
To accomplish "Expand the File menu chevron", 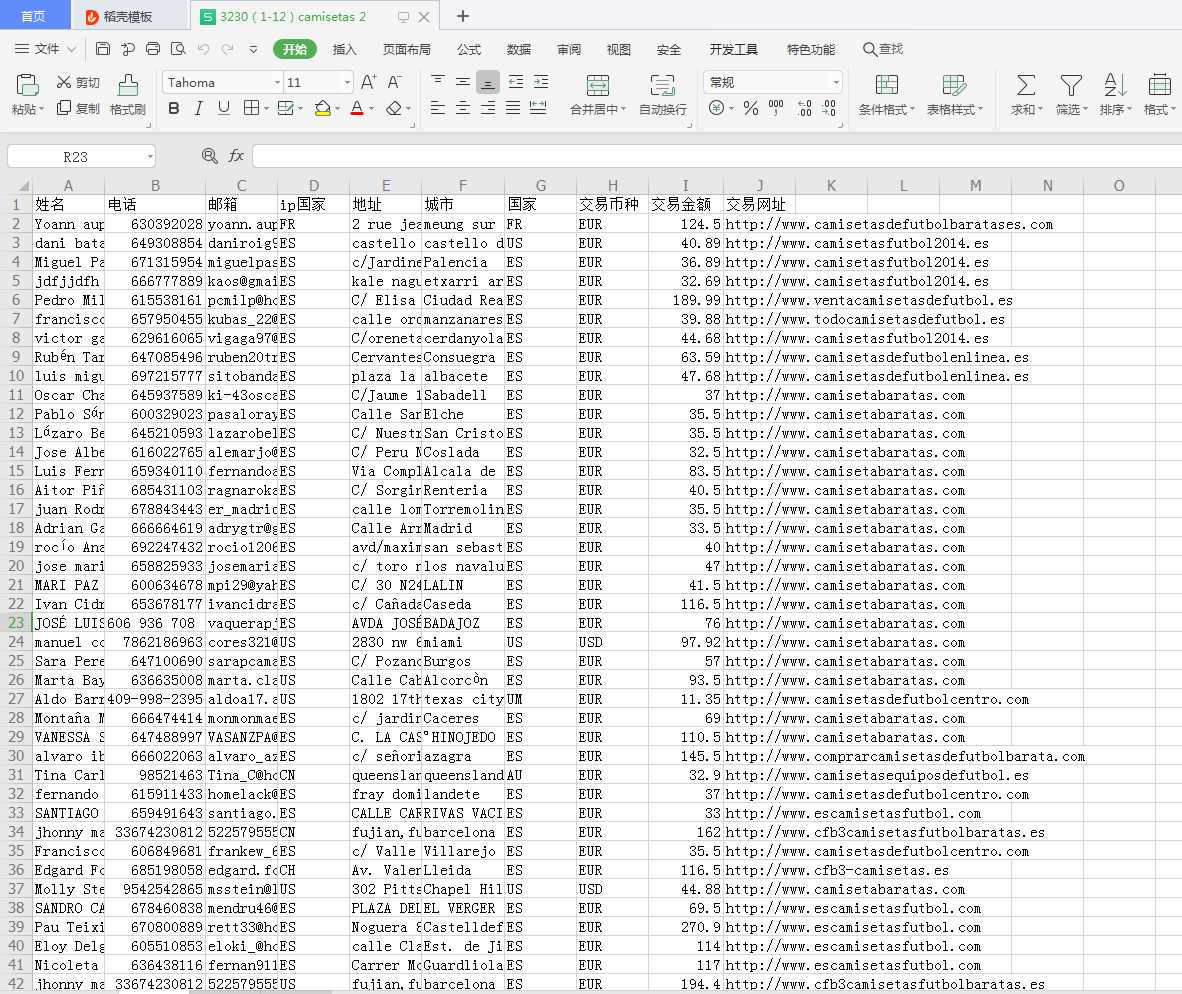I will (72, 49).
